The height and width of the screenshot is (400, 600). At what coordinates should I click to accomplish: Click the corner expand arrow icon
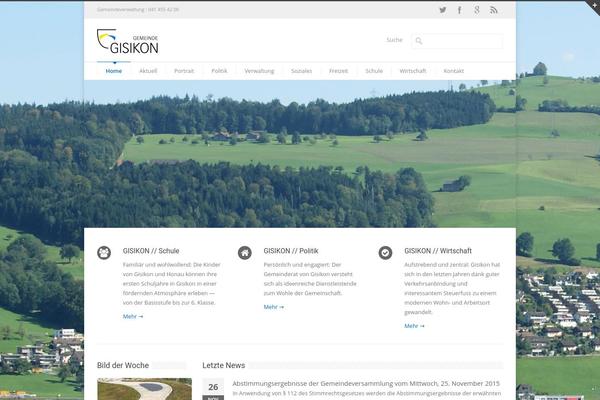pyautogui.click(x=593, y=7)
